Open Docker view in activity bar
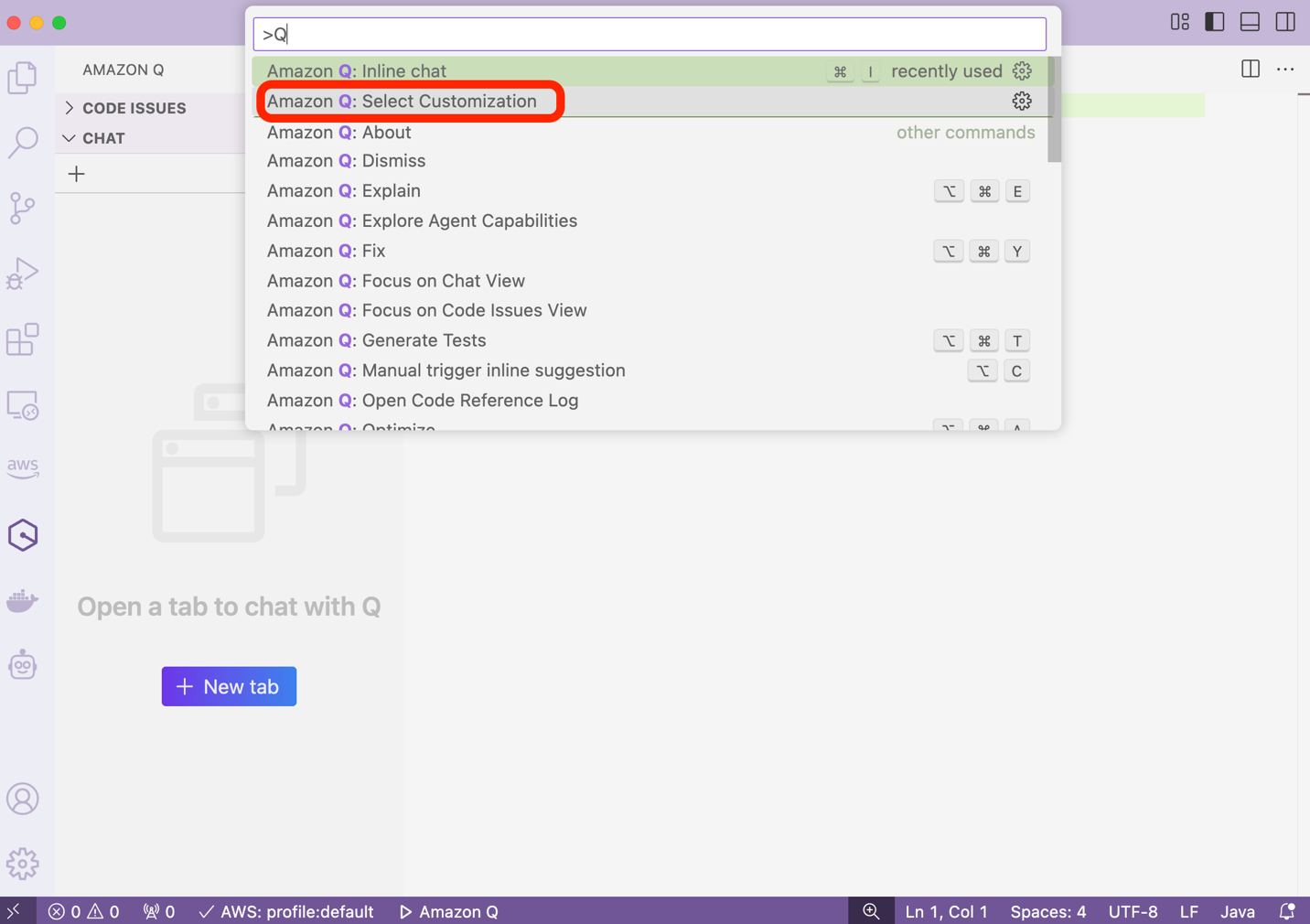This screenshot has height=924, width=1310. click(23, 601)
